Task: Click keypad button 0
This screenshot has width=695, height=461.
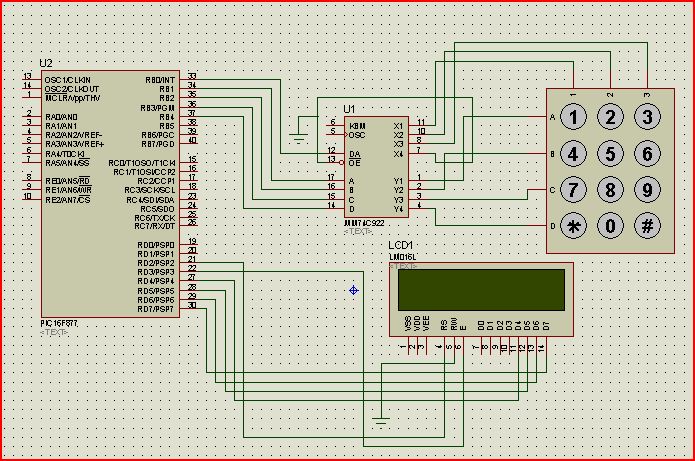Action: pyautogui.click(x=610, y=226)
